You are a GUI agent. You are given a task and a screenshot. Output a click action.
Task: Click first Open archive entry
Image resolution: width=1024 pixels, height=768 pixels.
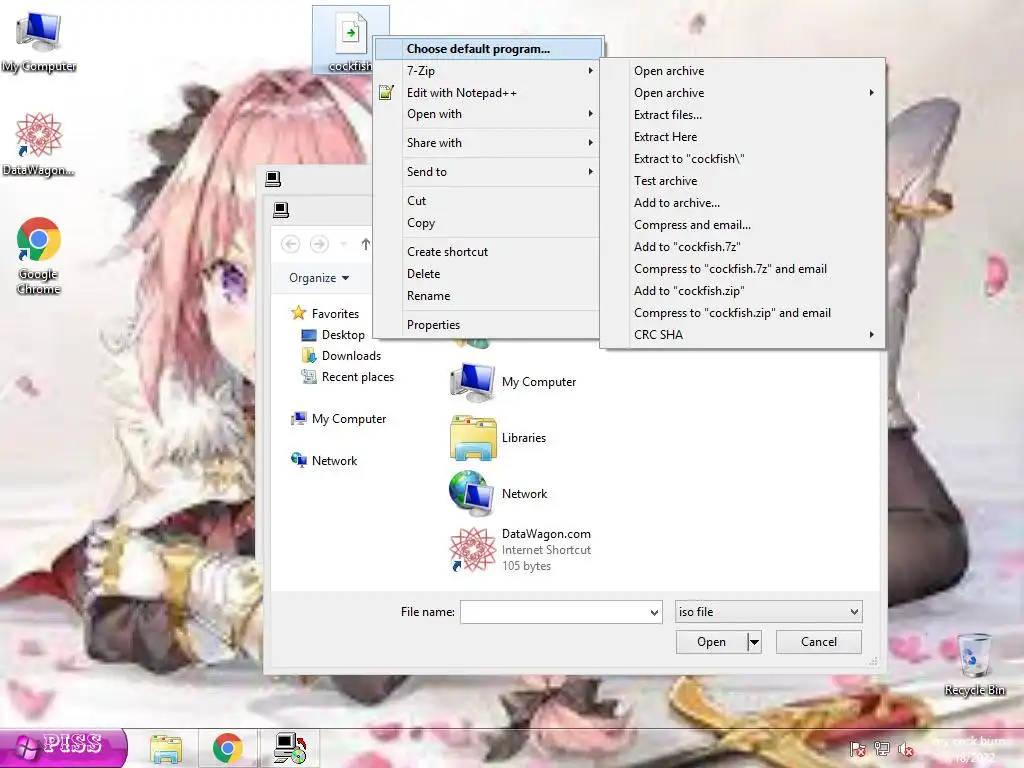pos(743,71)
